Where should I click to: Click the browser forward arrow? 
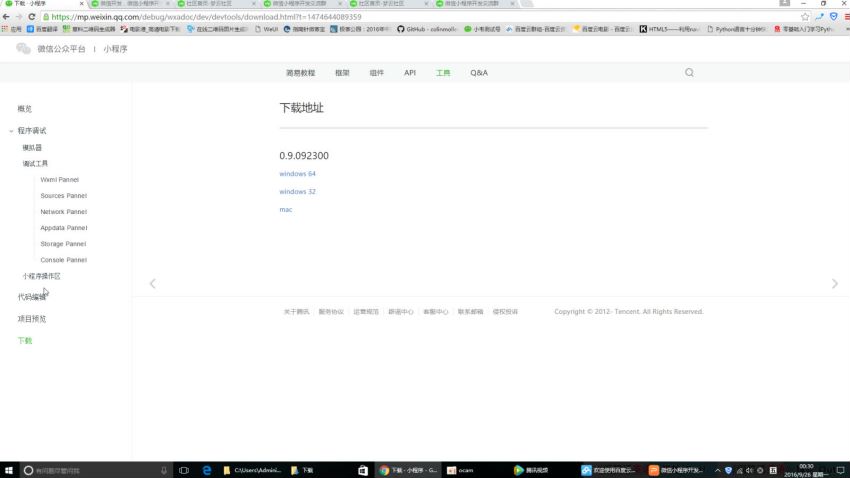pos(19,17)
